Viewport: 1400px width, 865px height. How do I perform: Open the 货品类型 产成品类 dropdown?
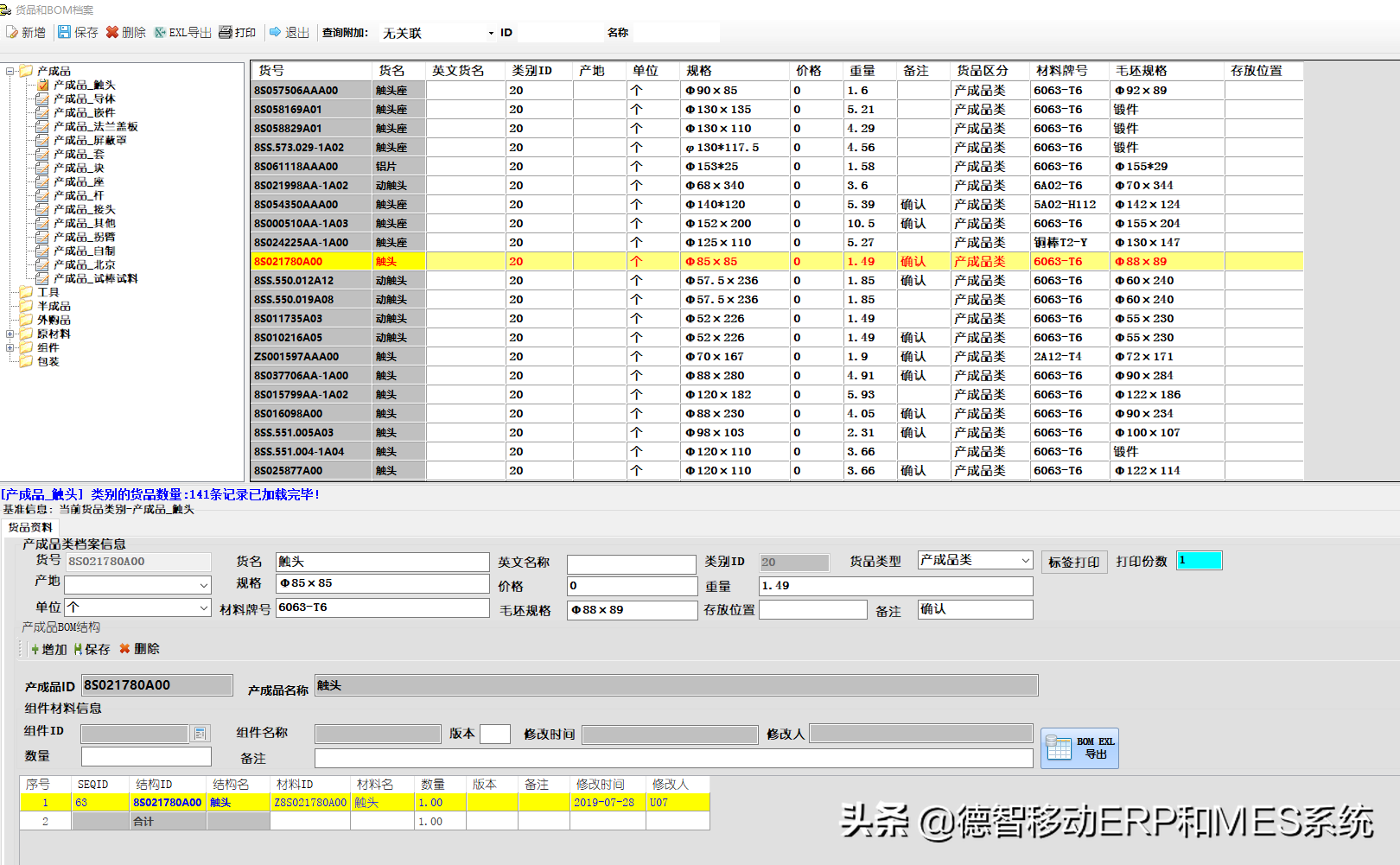[1025, 560]
